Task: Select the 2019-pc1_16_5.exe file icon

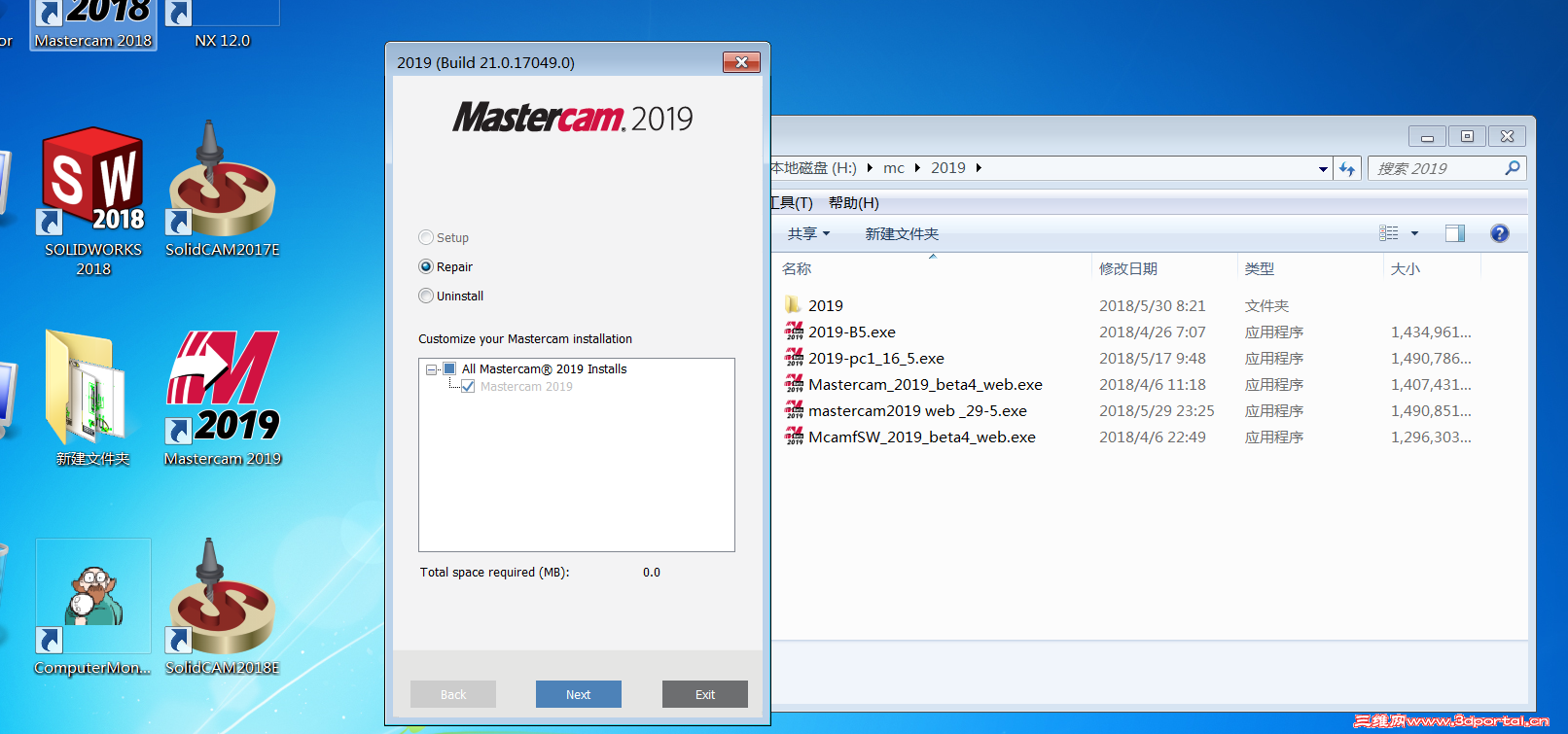Action: 794,358
